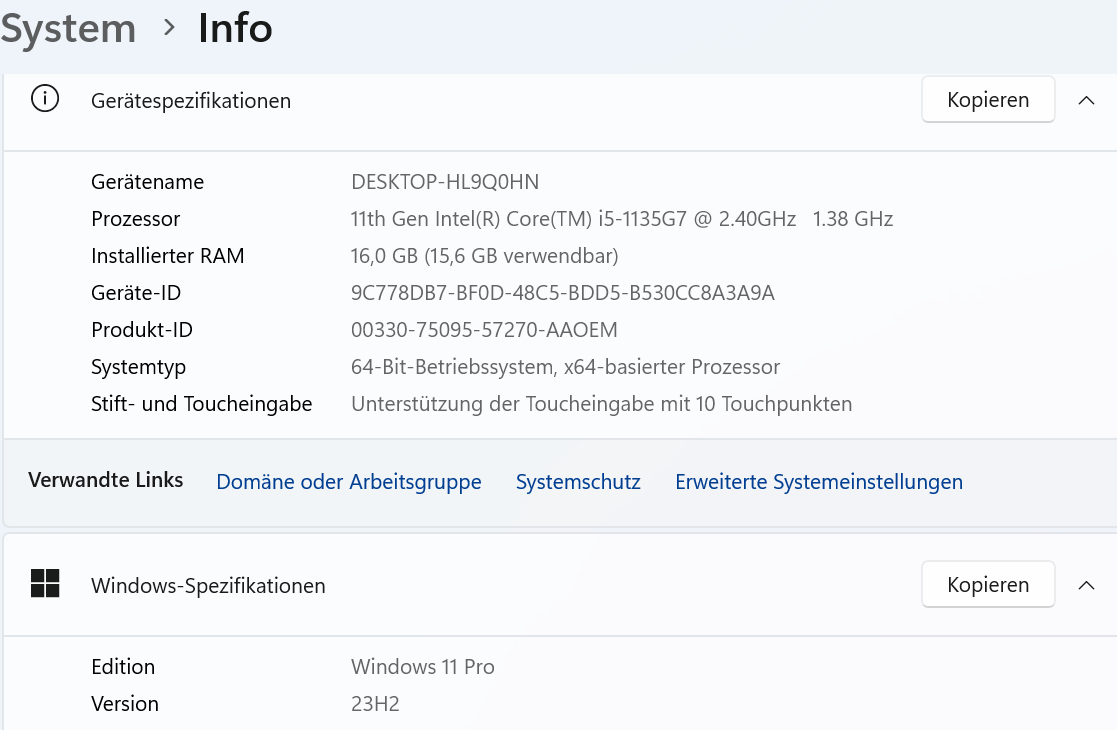Click the breadcrumb arrow between System and Info
Viewport: 1117px width, 730px height.
pos(169,28)
